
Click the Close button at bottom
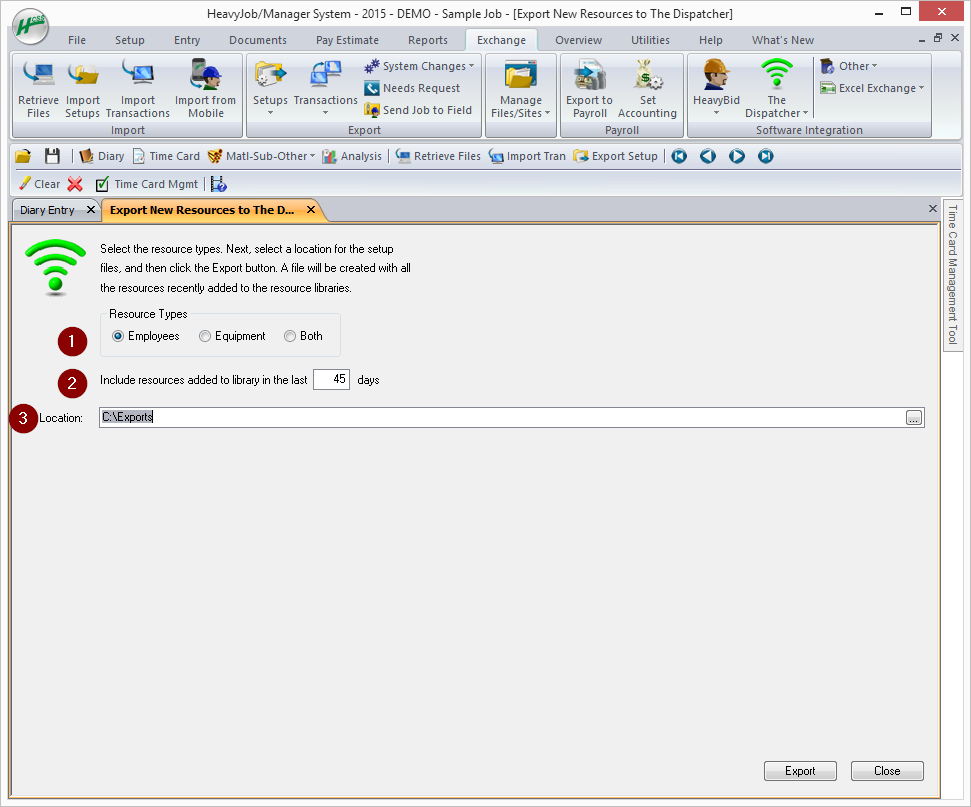(x=887, y=770)
